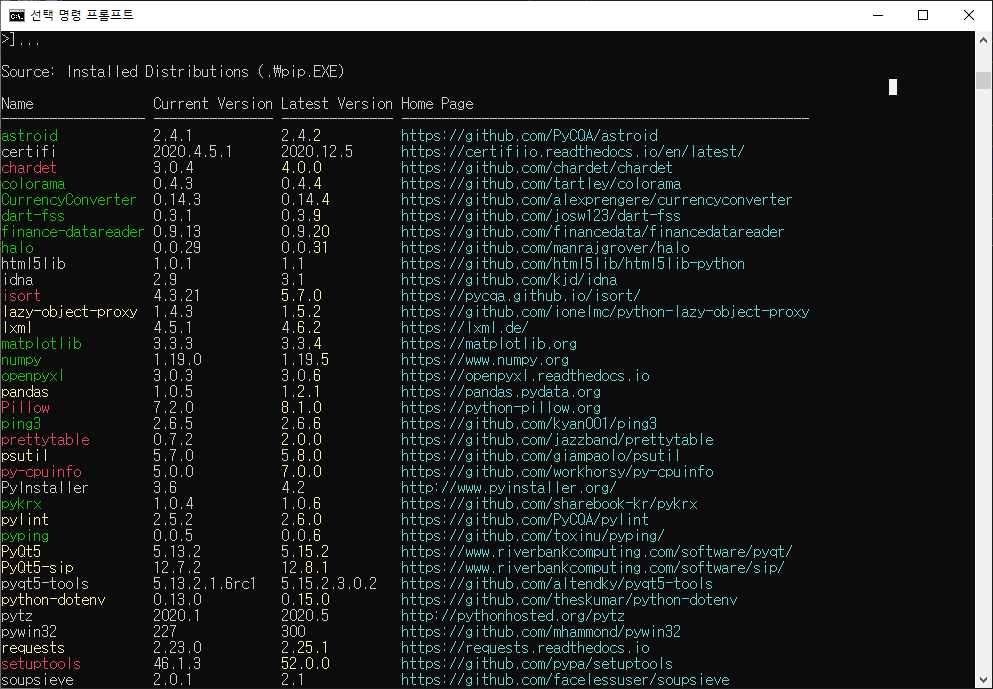993x689 pixels.
Task: Click the requests.readthedocs.io URL
Action: pos(525,648)
